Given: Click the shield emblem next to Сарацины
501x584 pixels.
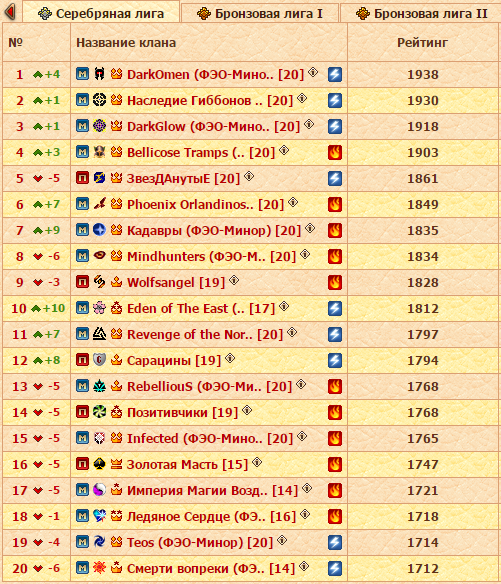Looking at the screenshot, I should coord(99,360).
